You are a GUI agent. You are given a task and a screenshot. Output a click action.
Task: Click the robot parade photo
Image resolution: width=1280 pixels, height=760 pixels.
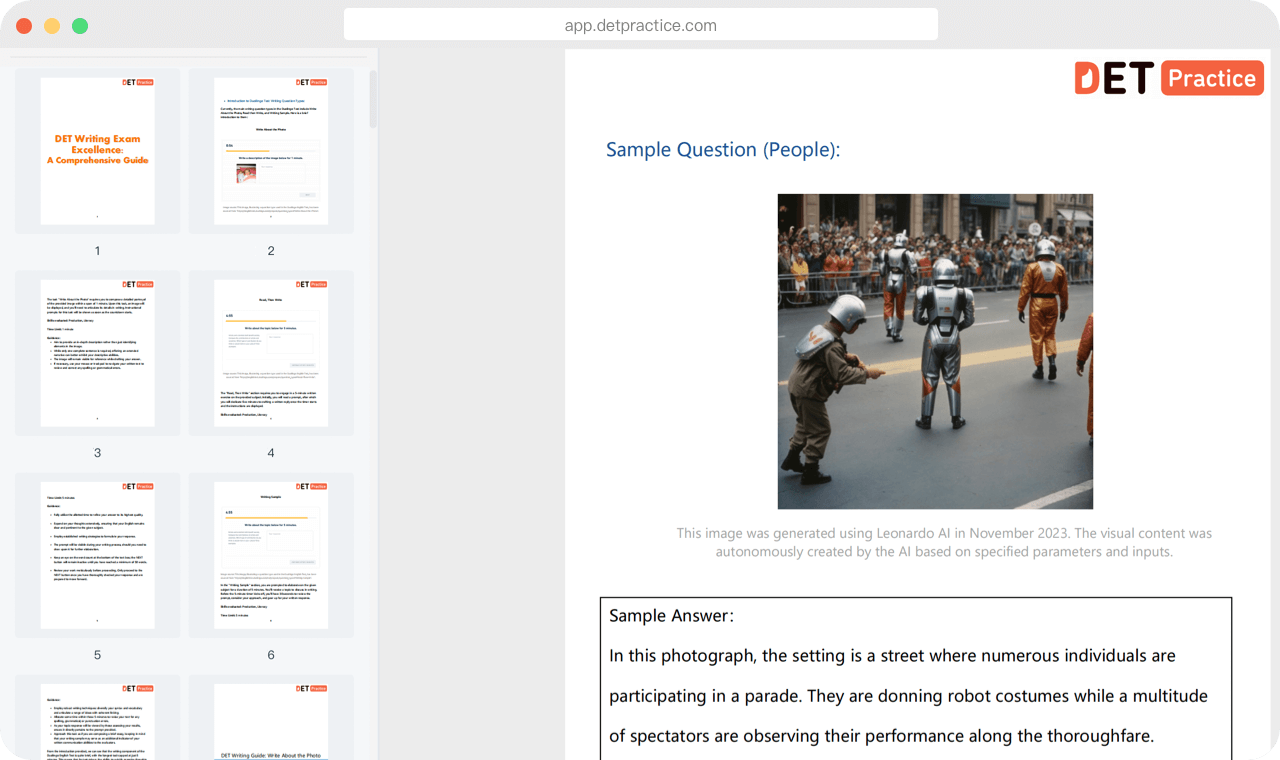point(935,351)
